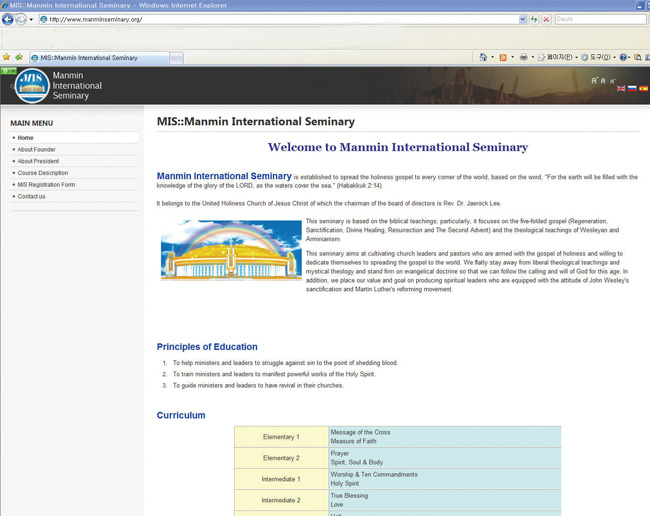Expand the Home icon dropdown arrow
This screenshot has height=516, width=650.
tap(492, 57)
